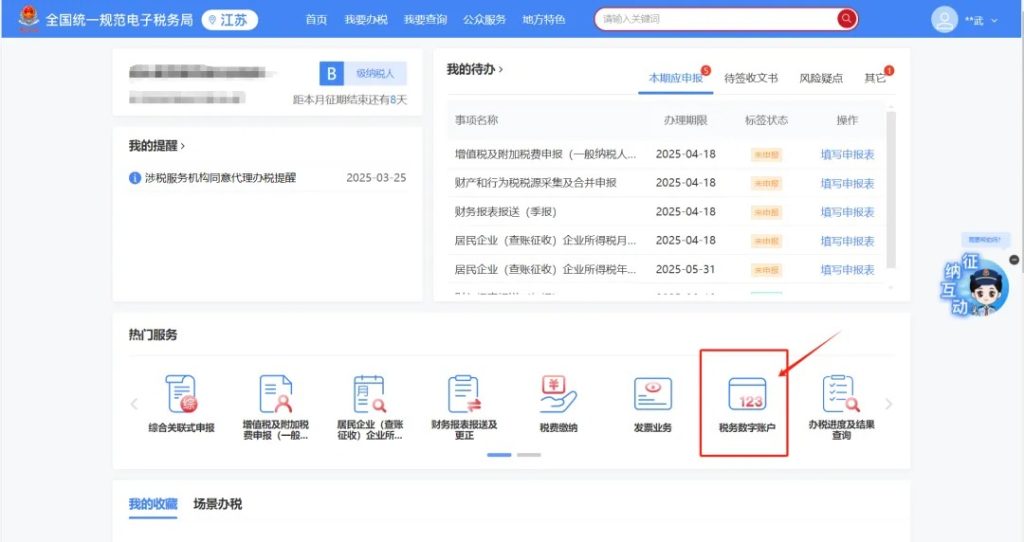Open the 涉税服务机构同意代理办税提醒 reminder
The height and width of the screenshot is (542, 1024).
(x=220, y=178)
